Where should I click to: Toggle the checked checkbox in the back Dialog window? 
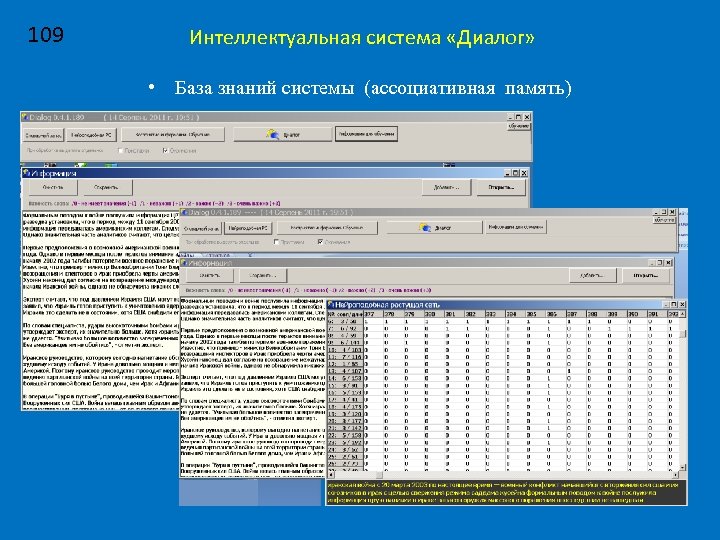[165, 150]
